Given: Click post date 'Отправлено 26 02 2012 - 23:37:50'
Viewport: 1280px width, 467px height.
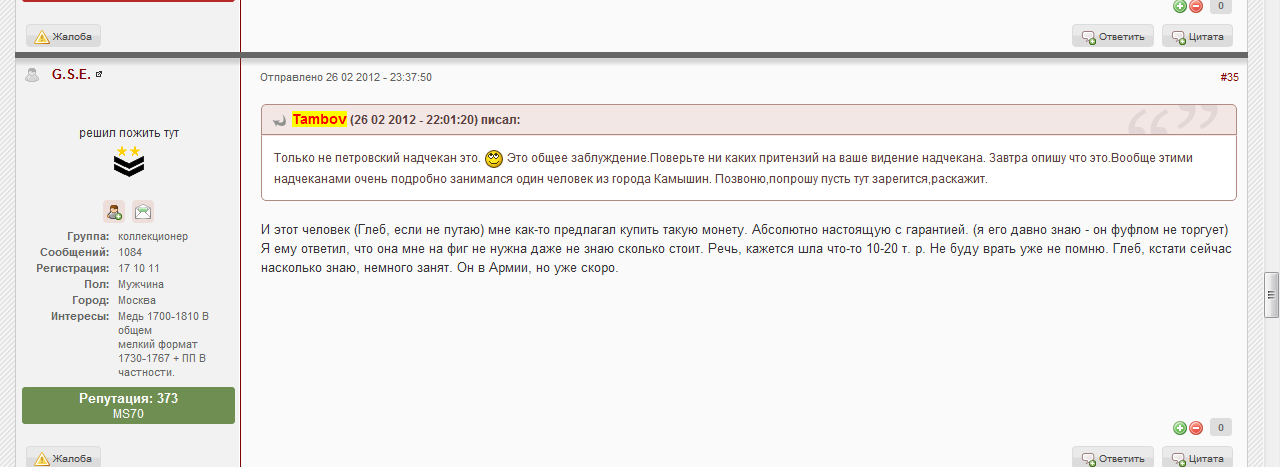Looking at the screenshot, I should (346, 77).
